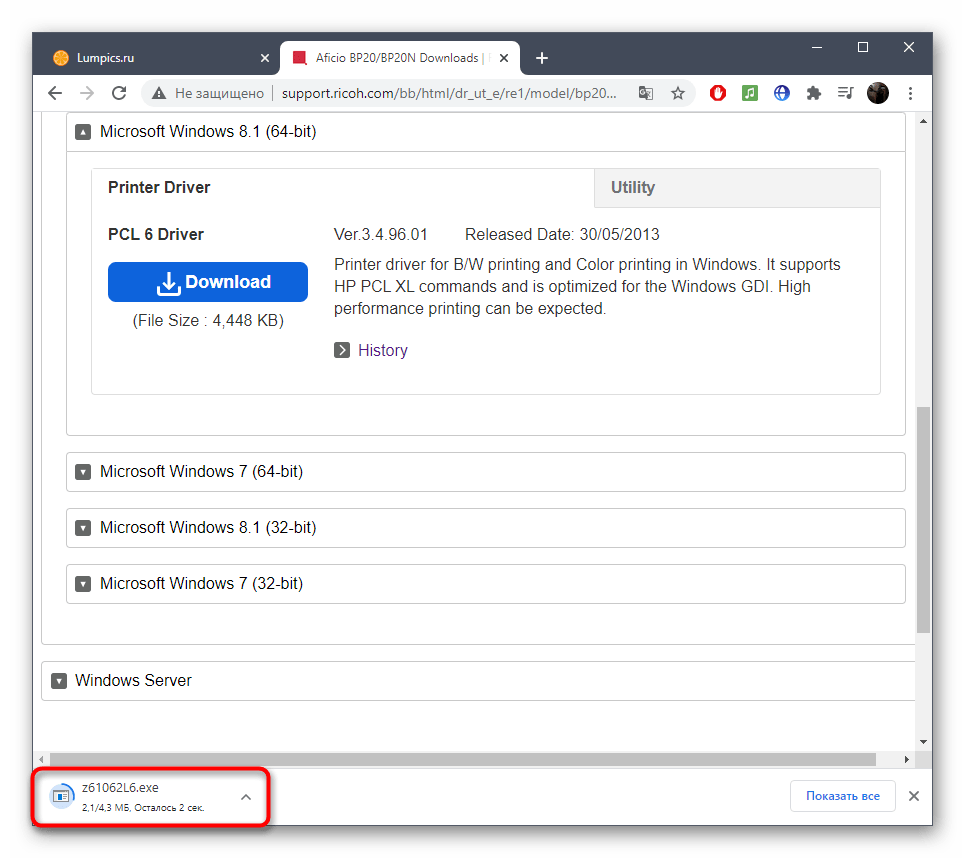Click the 'Ver.3.4.96.01' version text
The width and height of the screenshot is (965, 858).
[380, 235]
